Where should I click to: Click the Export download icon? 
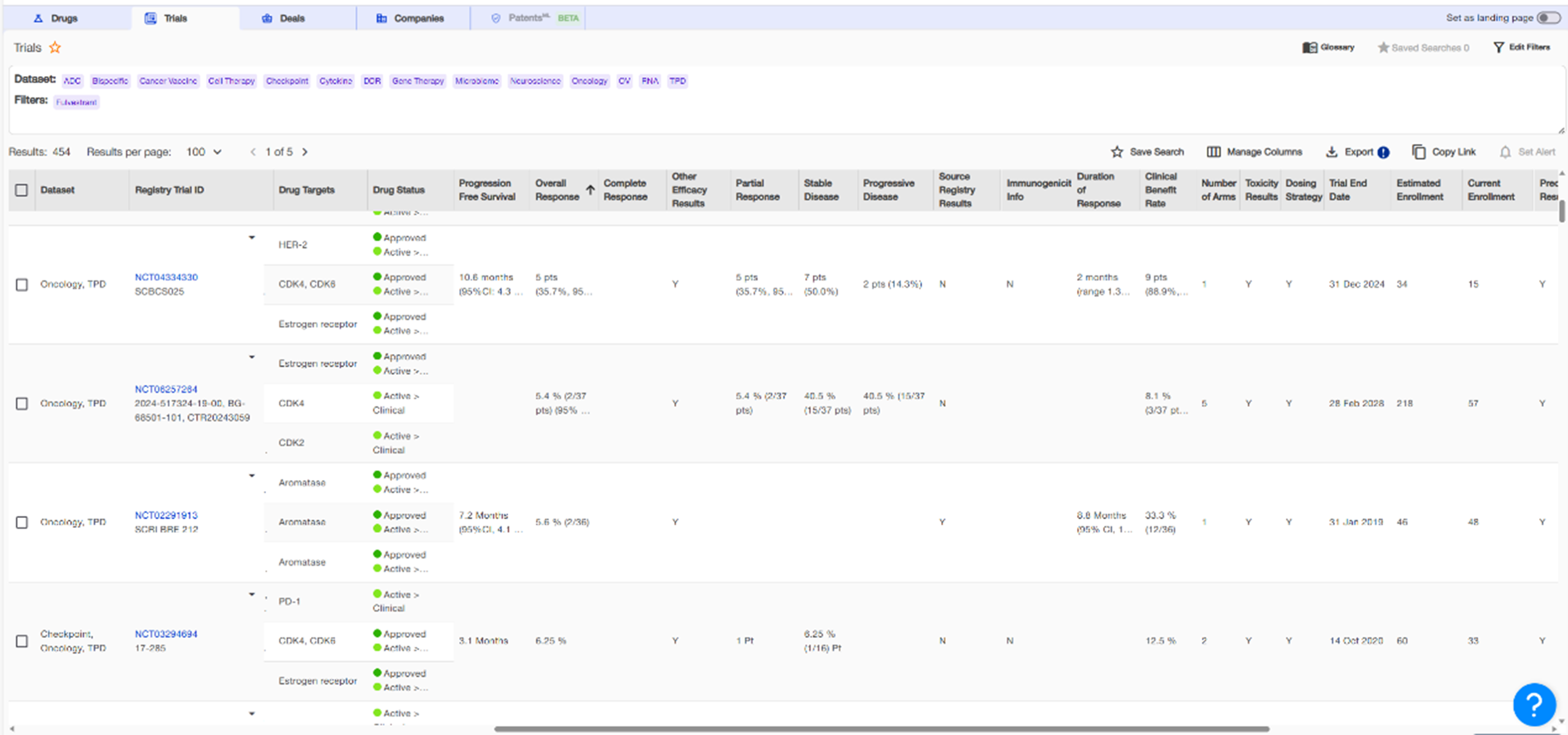(x=1331, y=152)
